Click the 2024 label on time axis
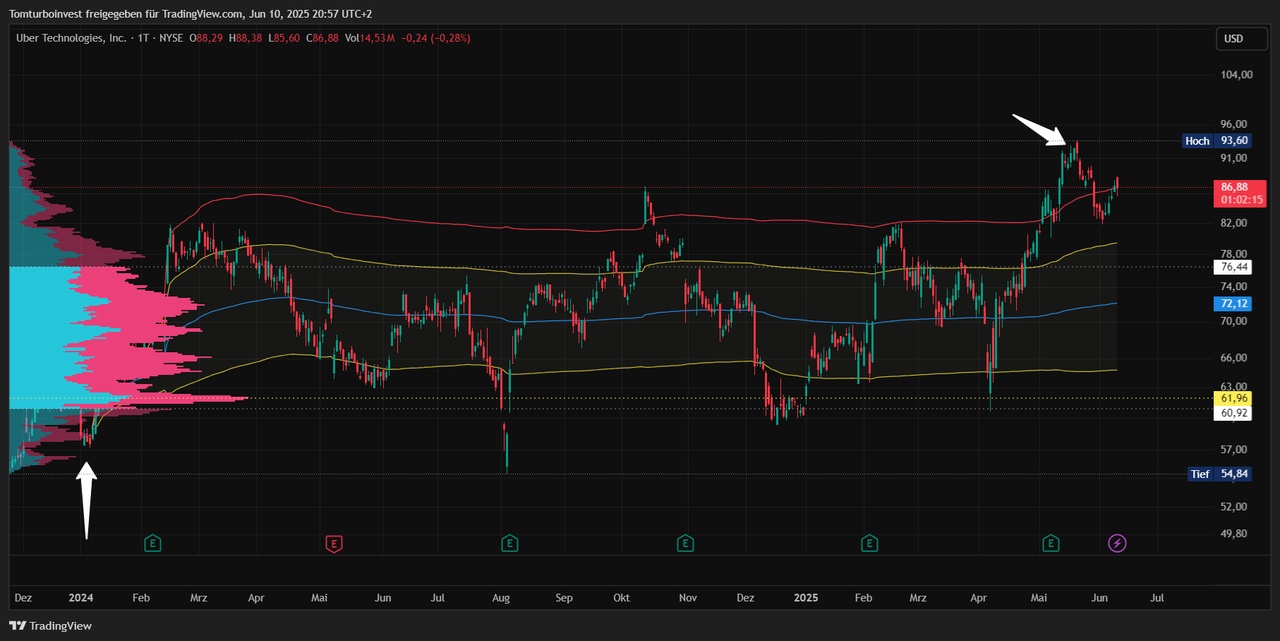1280x641 pixels. pos(81,598)
